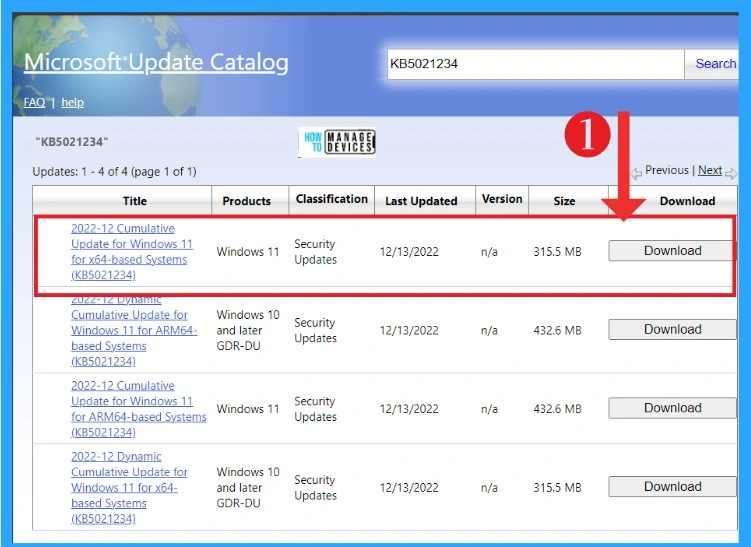Open the help link

(72, 103)
